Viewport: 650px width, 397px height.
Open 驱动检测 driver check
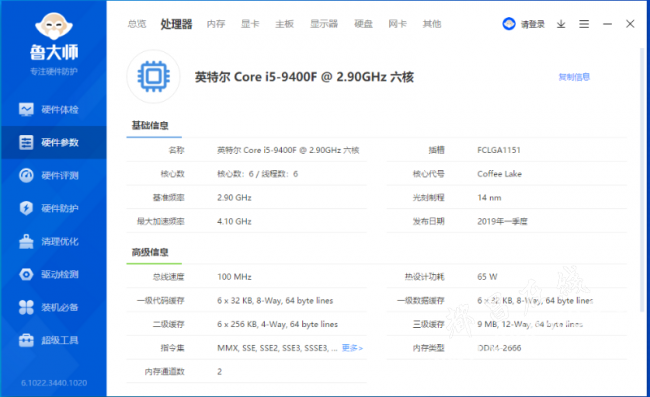[53, 274]
